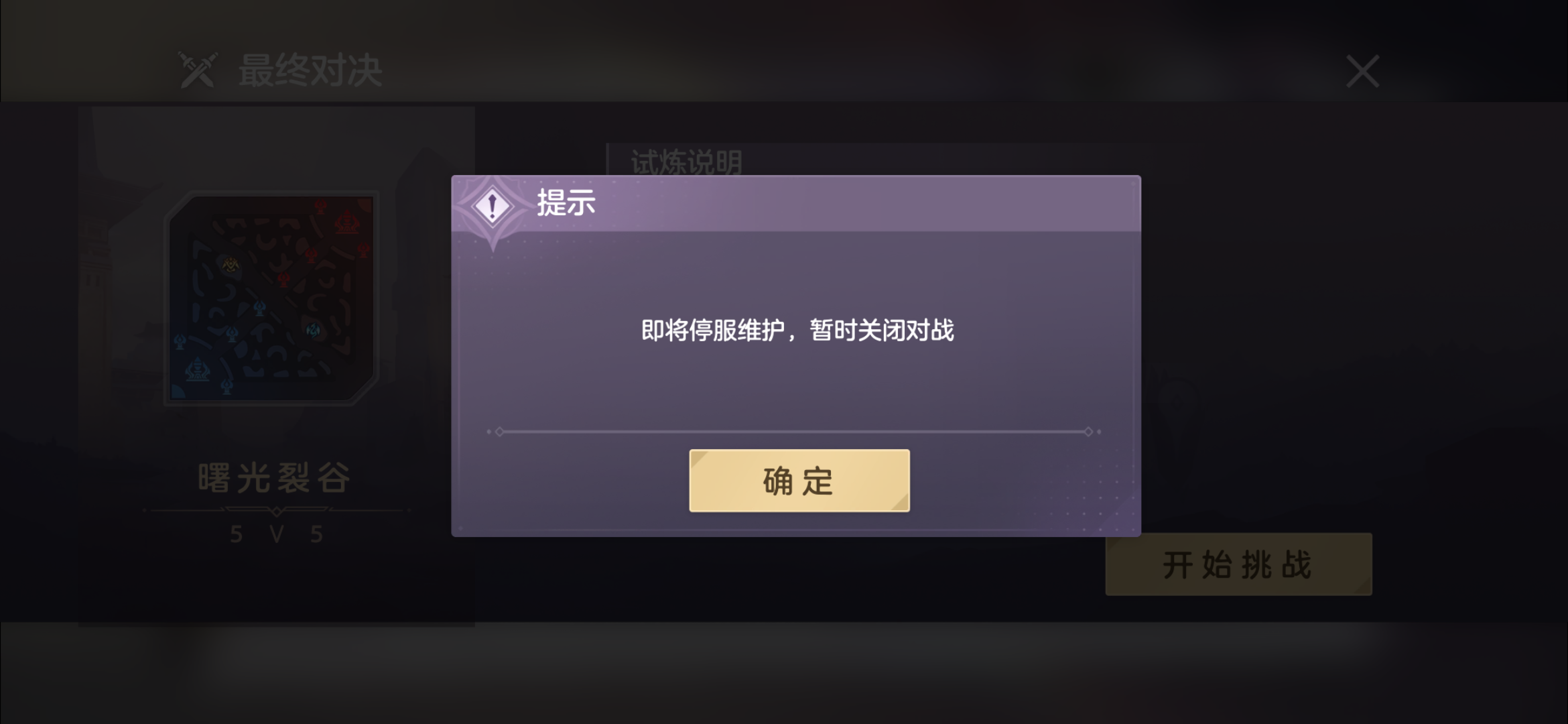Click the 确定 confirm button

[x=799, y=481]
